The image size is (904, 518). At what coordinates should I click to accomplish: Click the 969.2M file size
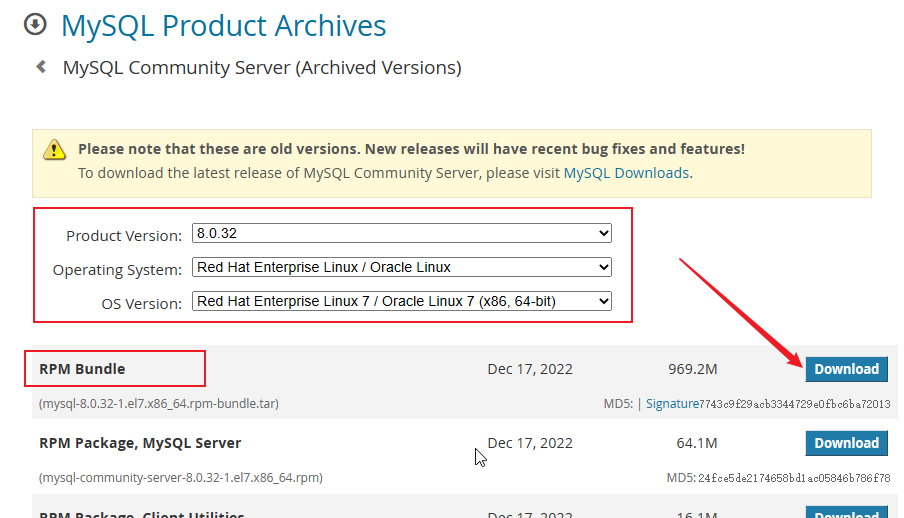click(x=693, y=369)
